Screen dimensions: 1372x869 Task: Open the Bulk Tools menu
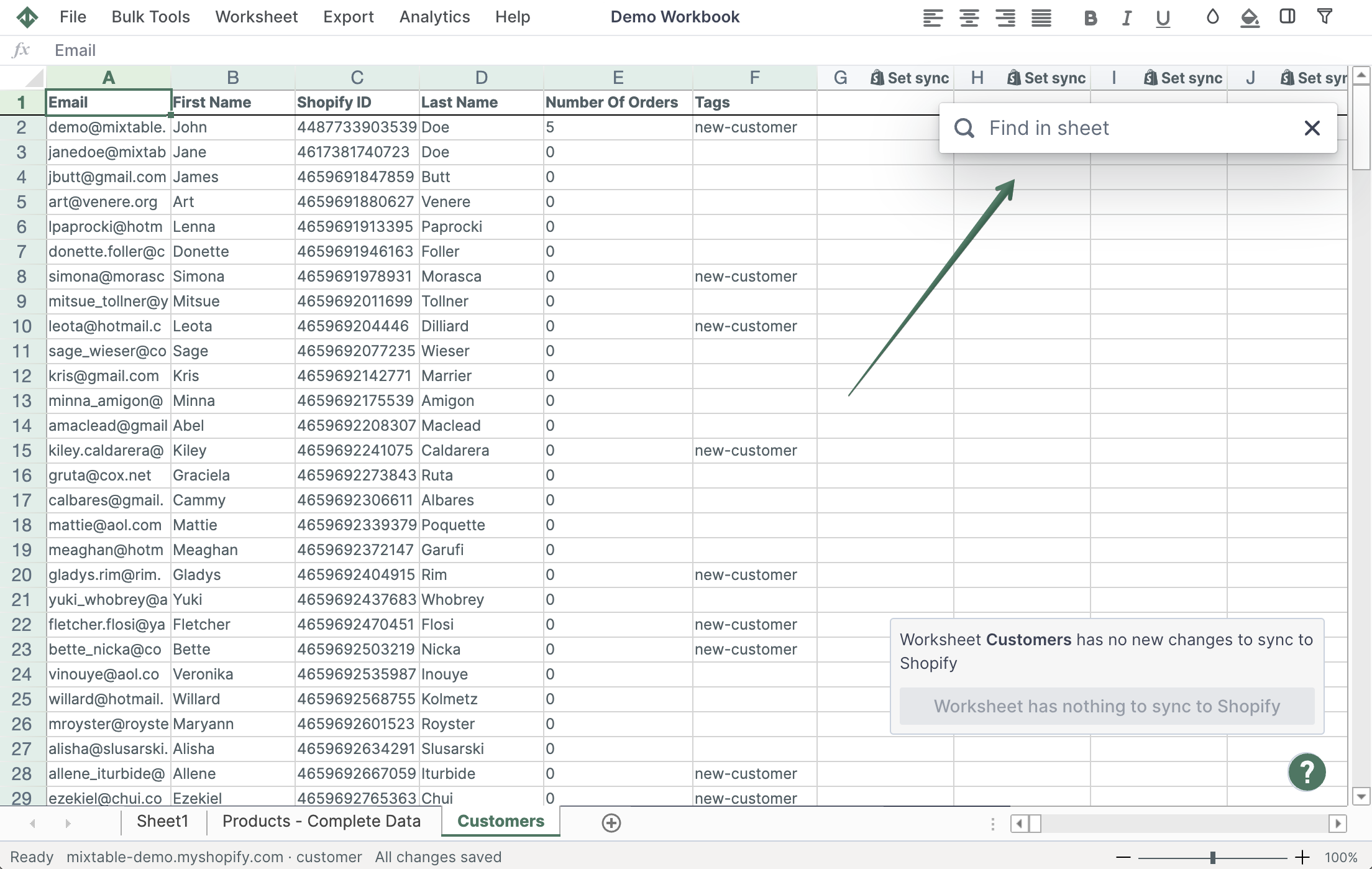(x=150, y=17)
